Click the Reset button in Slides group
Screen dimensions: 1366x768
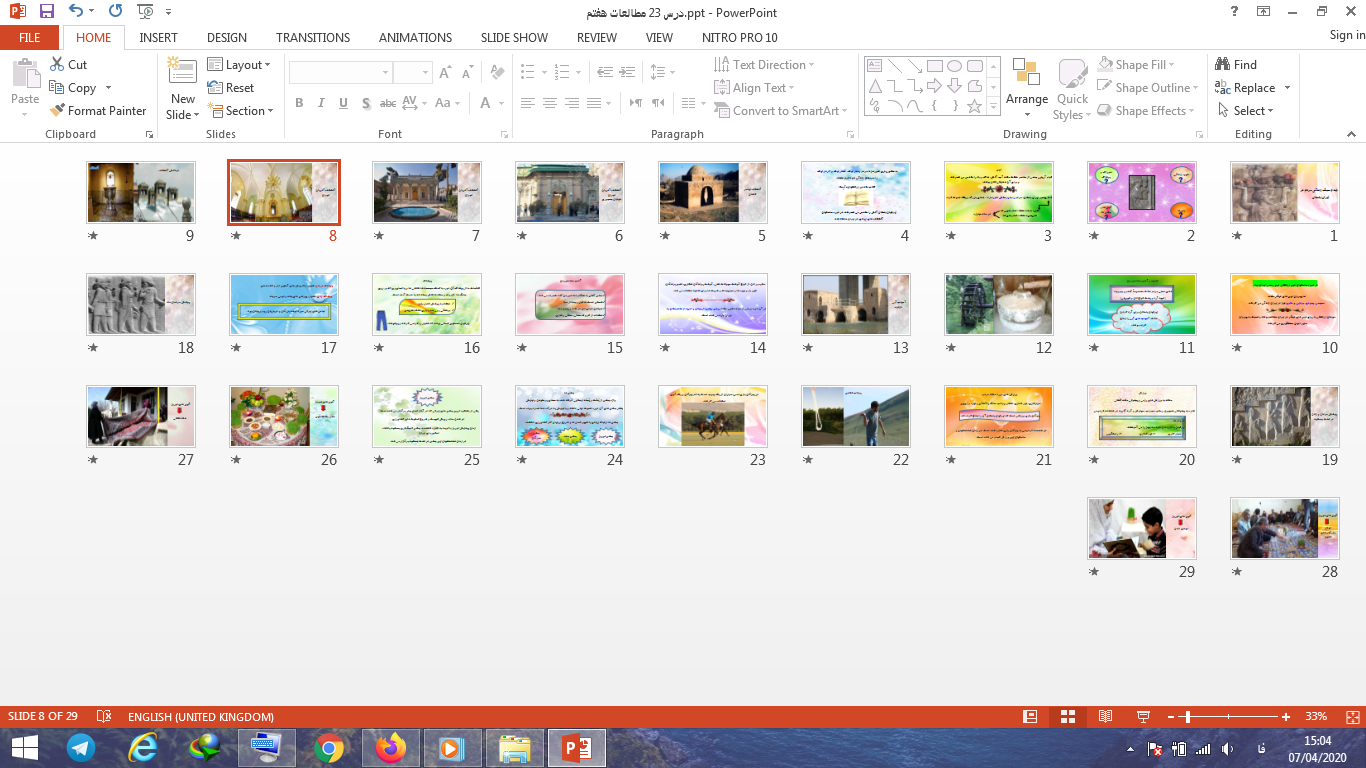click(231, 88)
